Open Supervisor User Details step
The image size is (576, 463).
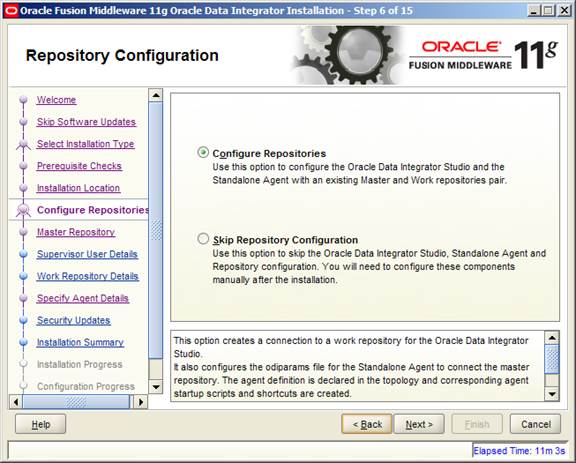(87, 254)
